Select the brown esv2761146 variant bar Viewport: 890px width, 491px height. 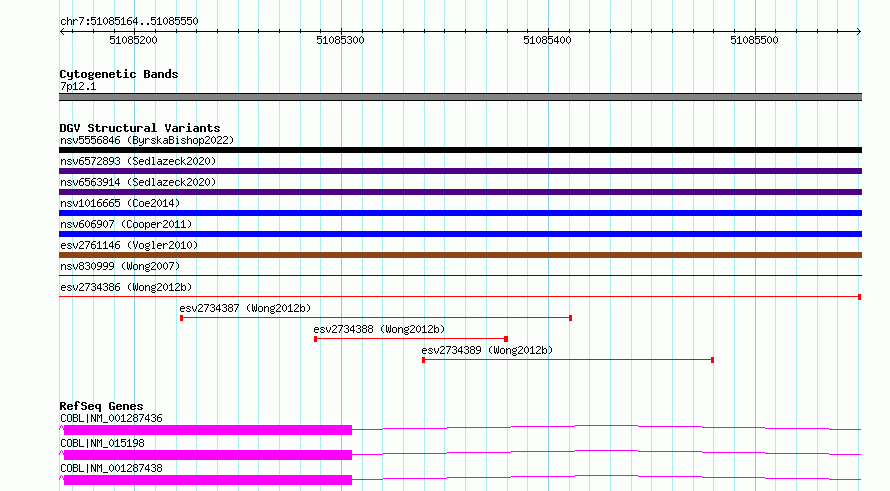(460, 255)
